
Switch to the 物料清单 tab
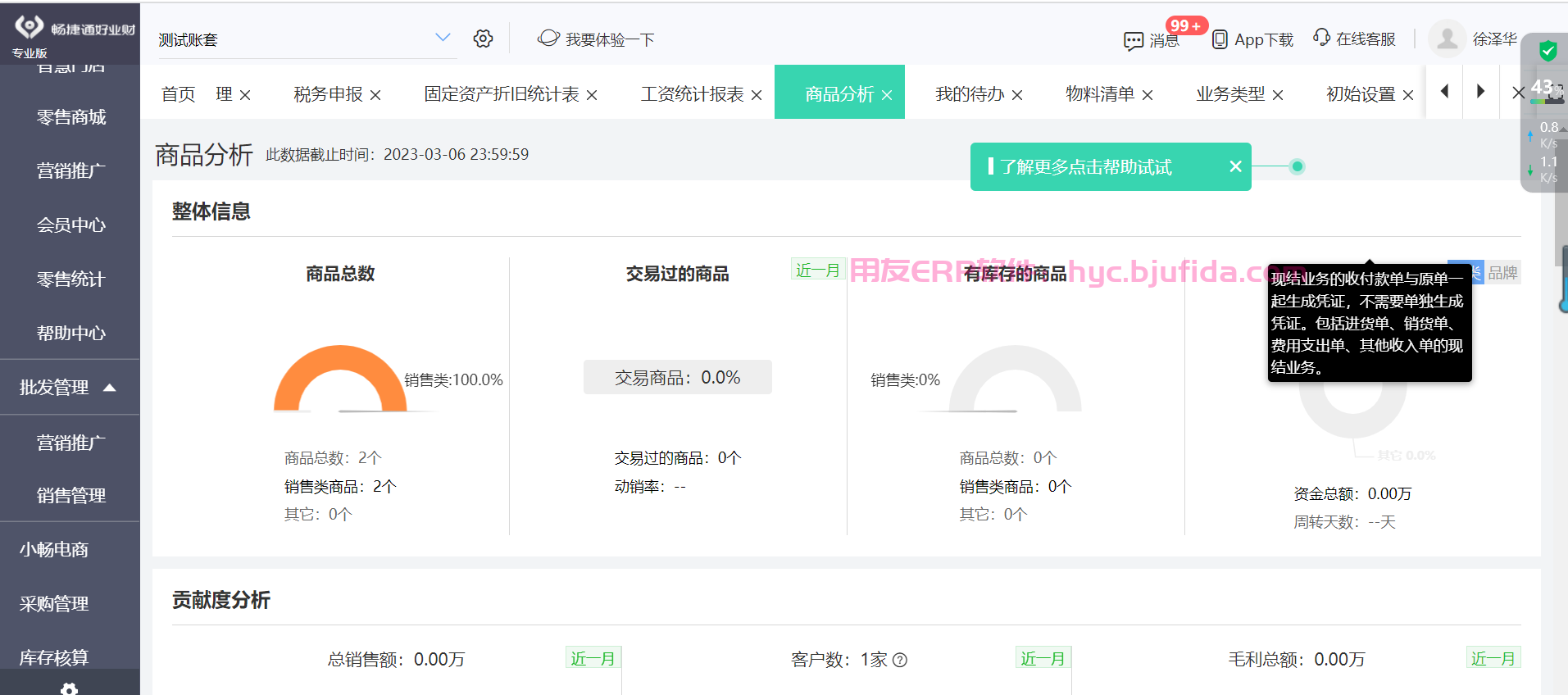tap(1100, 94)
